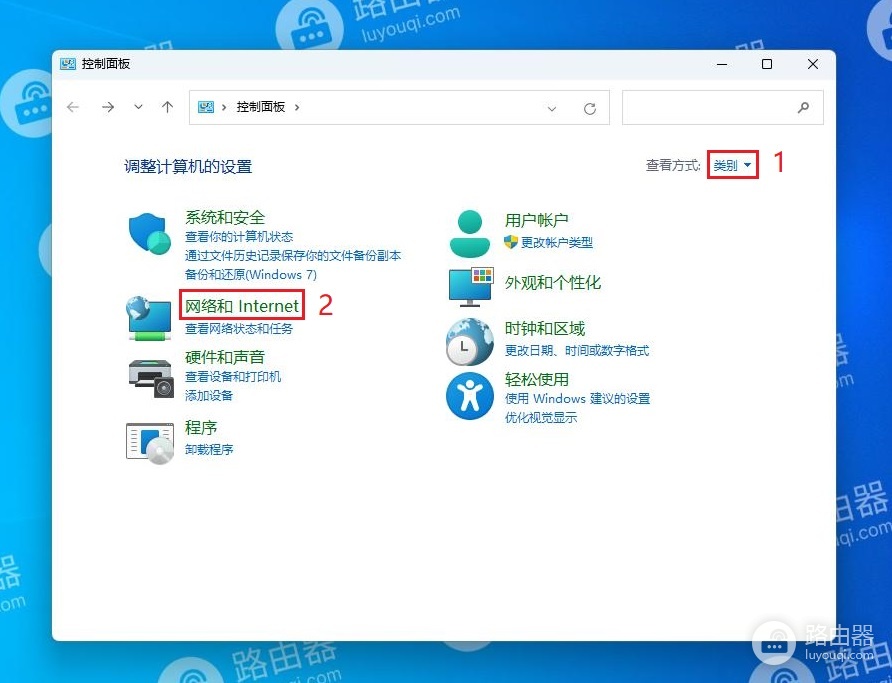Click the 添加设备 link

pos(209,395)
